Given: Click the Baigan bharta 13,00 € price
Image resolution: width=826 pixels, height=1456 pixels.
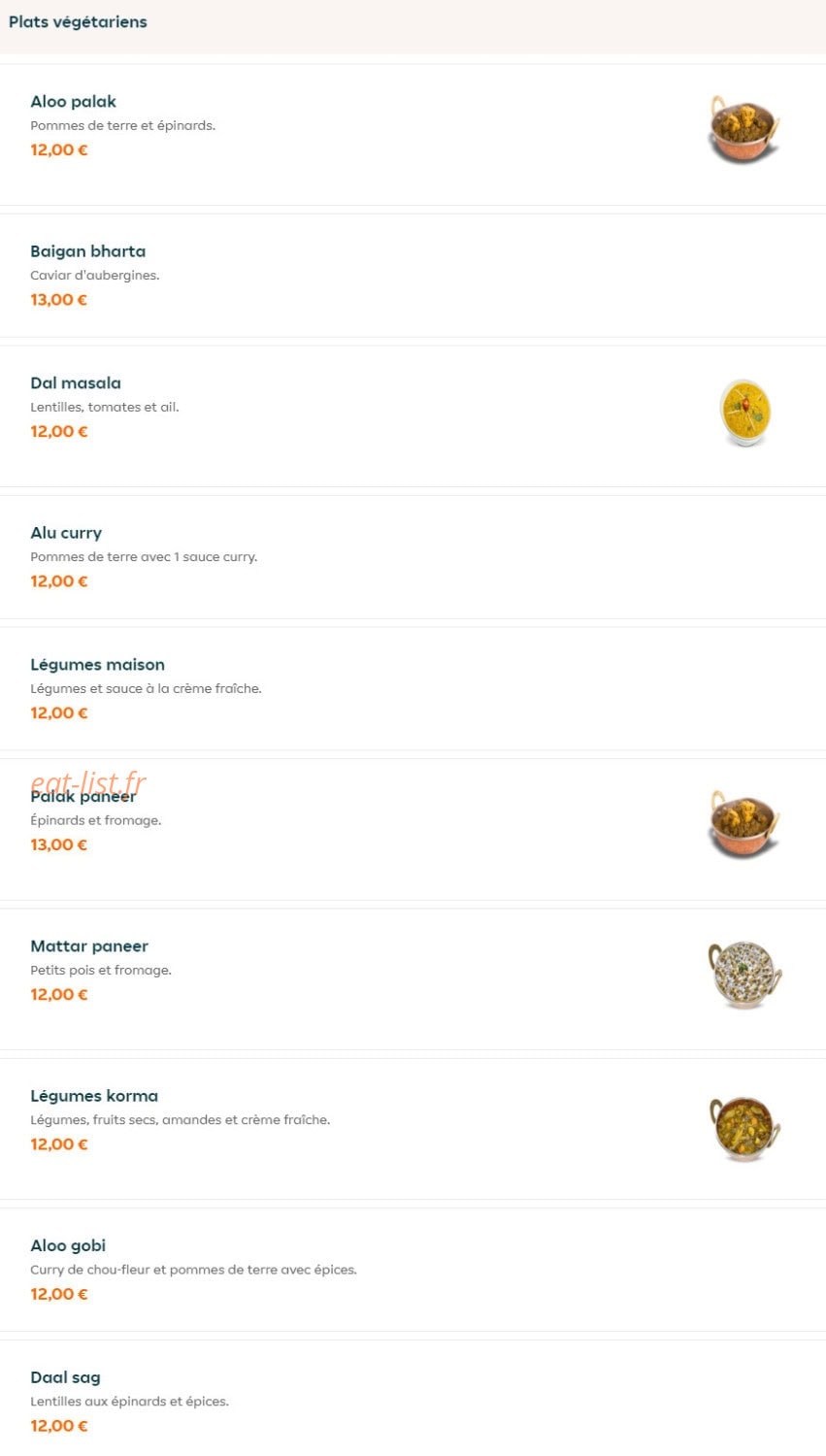Looking at the screenshot, I should tap(58, 299).
